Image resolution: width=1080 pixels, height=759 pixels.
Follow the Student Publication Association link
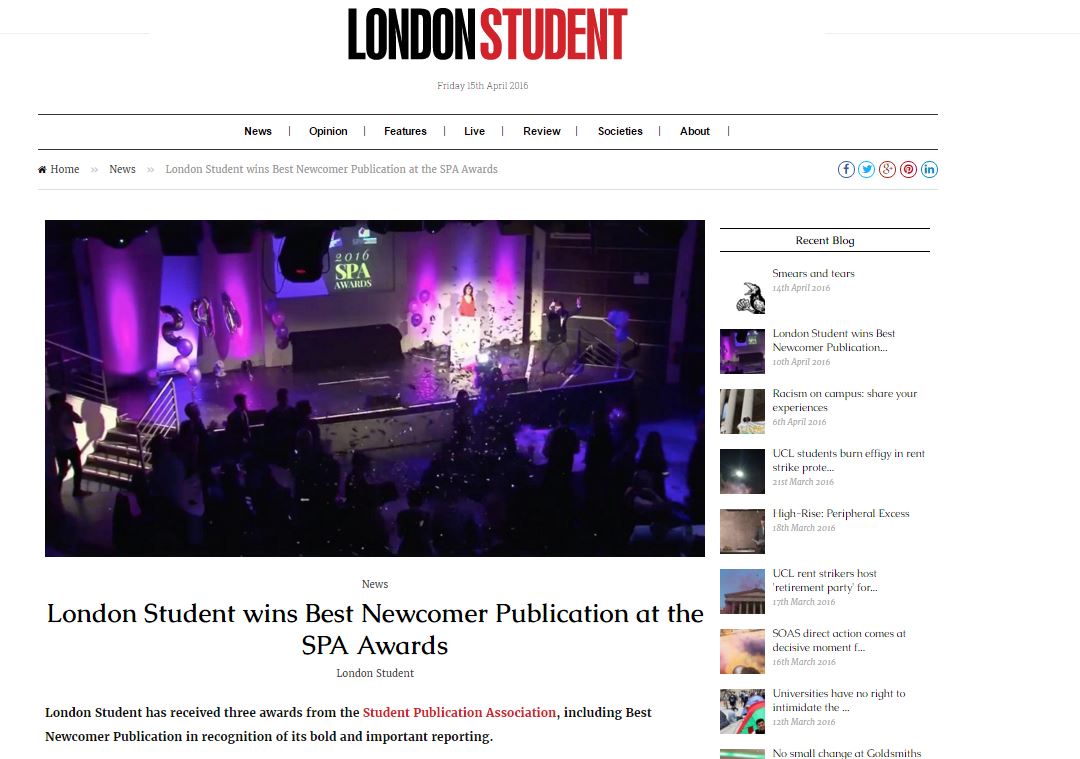[x=459, y=712]
